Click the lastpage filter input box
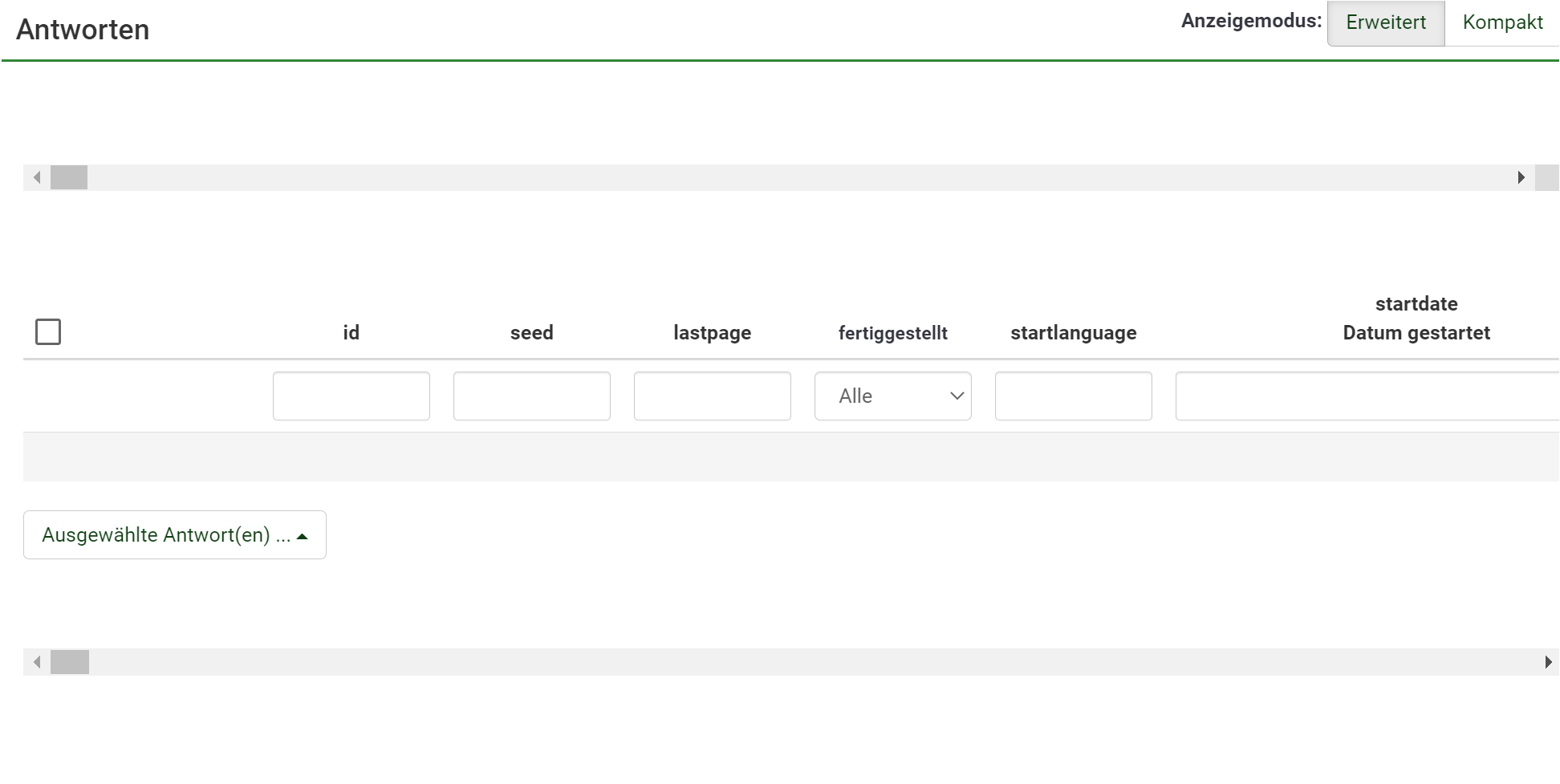1560x784 pixels. pyautogui.click(x=712, y=396)
